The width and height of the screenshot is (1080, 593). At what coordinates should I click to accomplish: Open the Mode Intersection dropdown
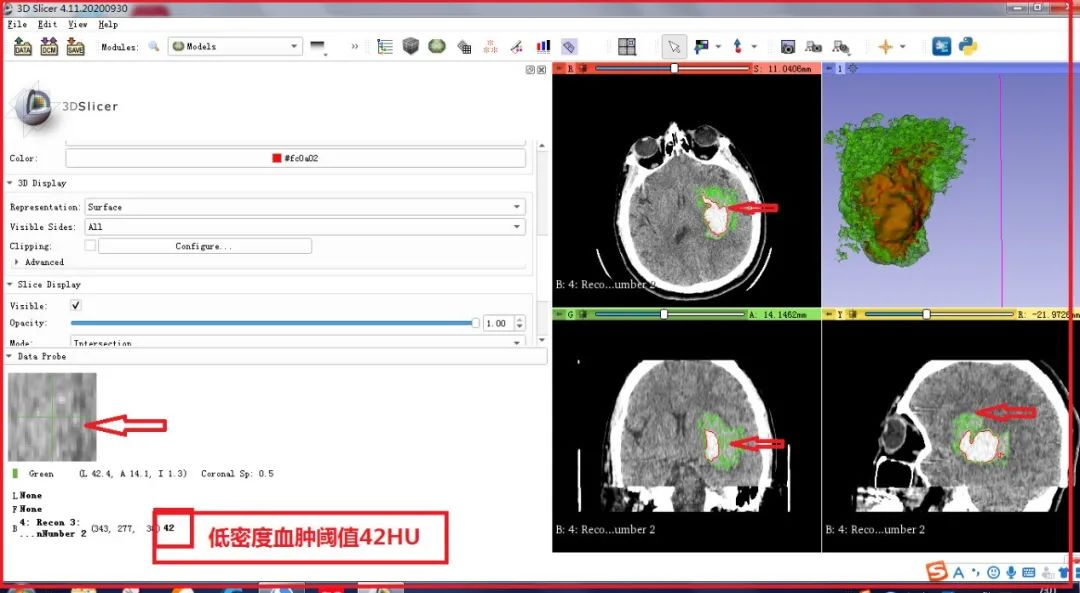coord(297,342)
